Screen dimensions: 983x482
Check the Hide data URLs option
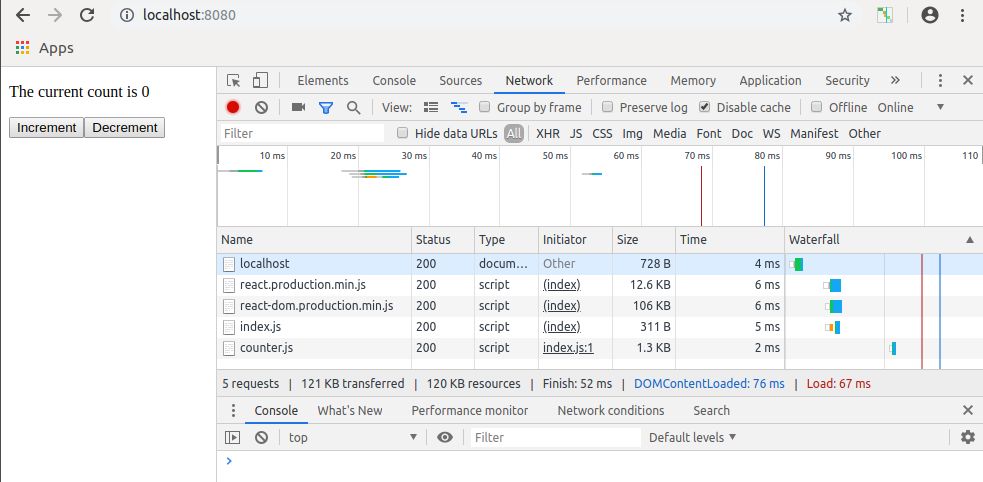click(x=403, y=133)
